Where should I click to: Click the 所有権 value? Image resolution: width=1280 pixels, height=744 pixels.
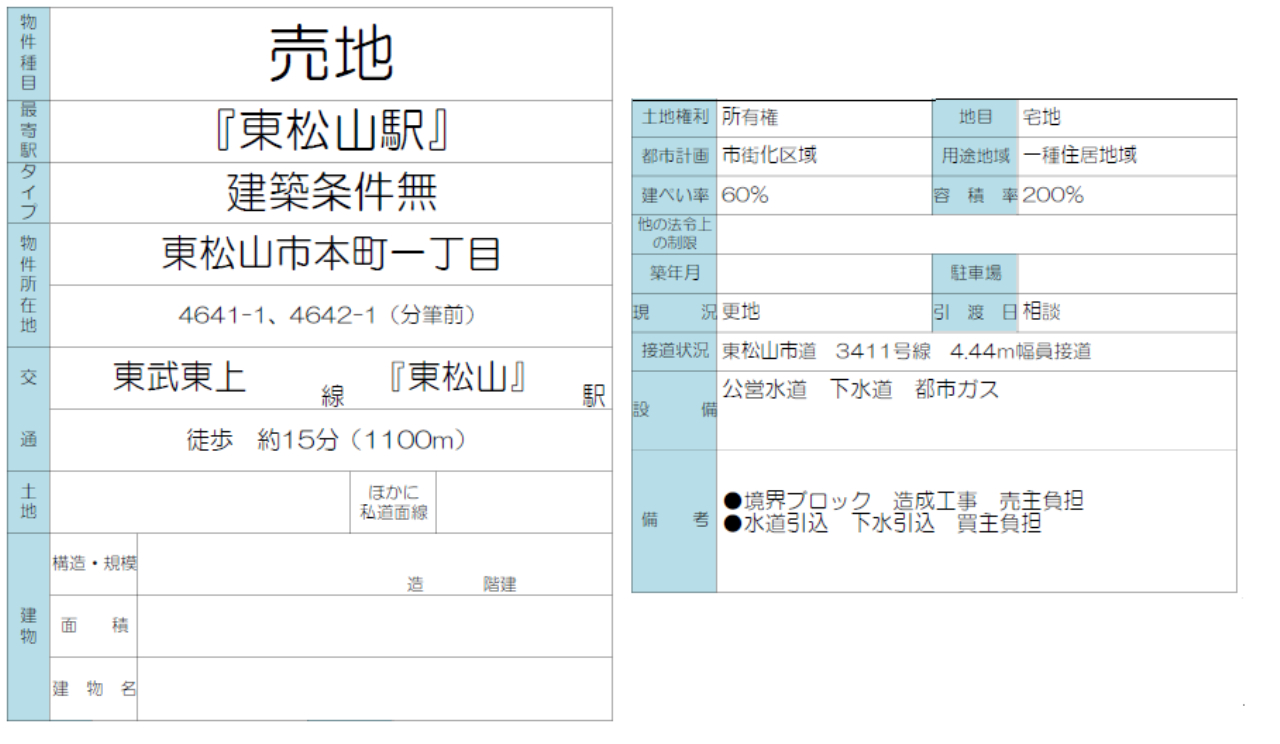pyautogui.click(x=750, y=117)
